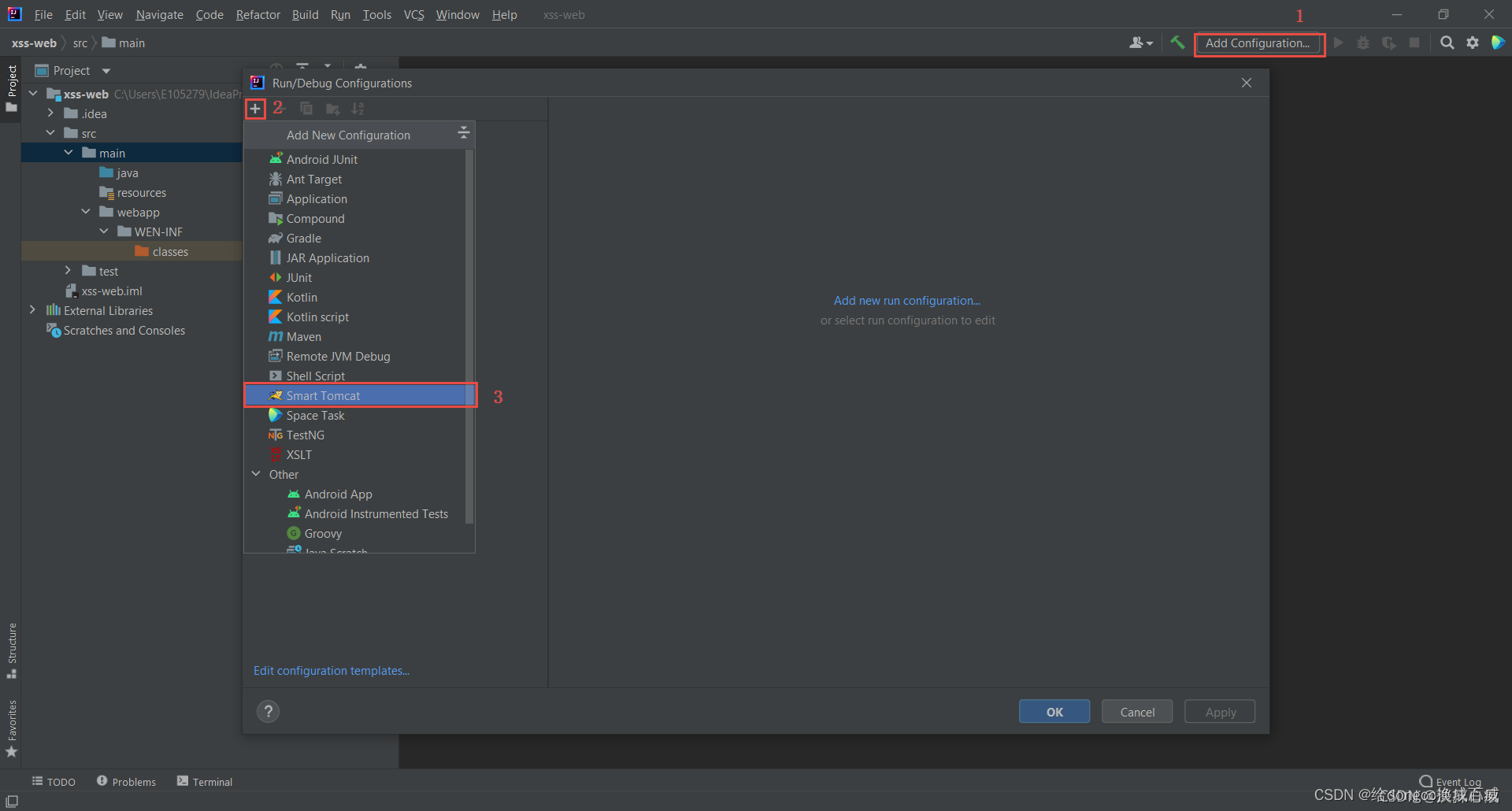Select Groovy configuration type
1512x811 pixels.
tap(359, 533)
